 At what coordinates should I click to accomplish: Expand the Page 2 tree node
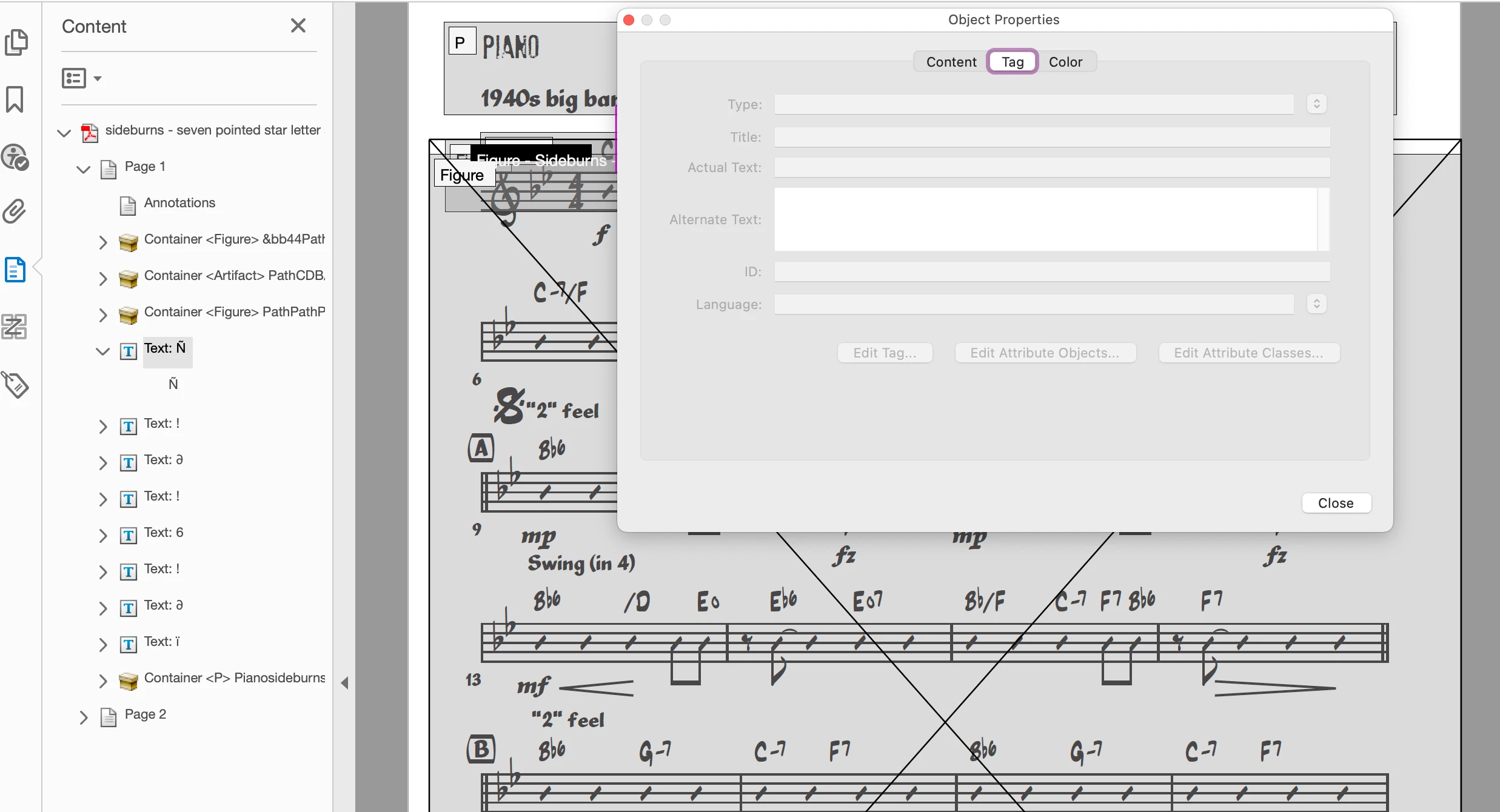click(x=83, y=717)
